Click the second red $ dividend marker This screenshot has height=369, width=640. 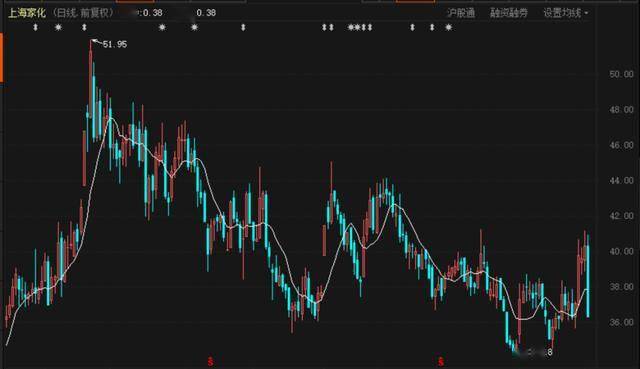tap(441, 361)
